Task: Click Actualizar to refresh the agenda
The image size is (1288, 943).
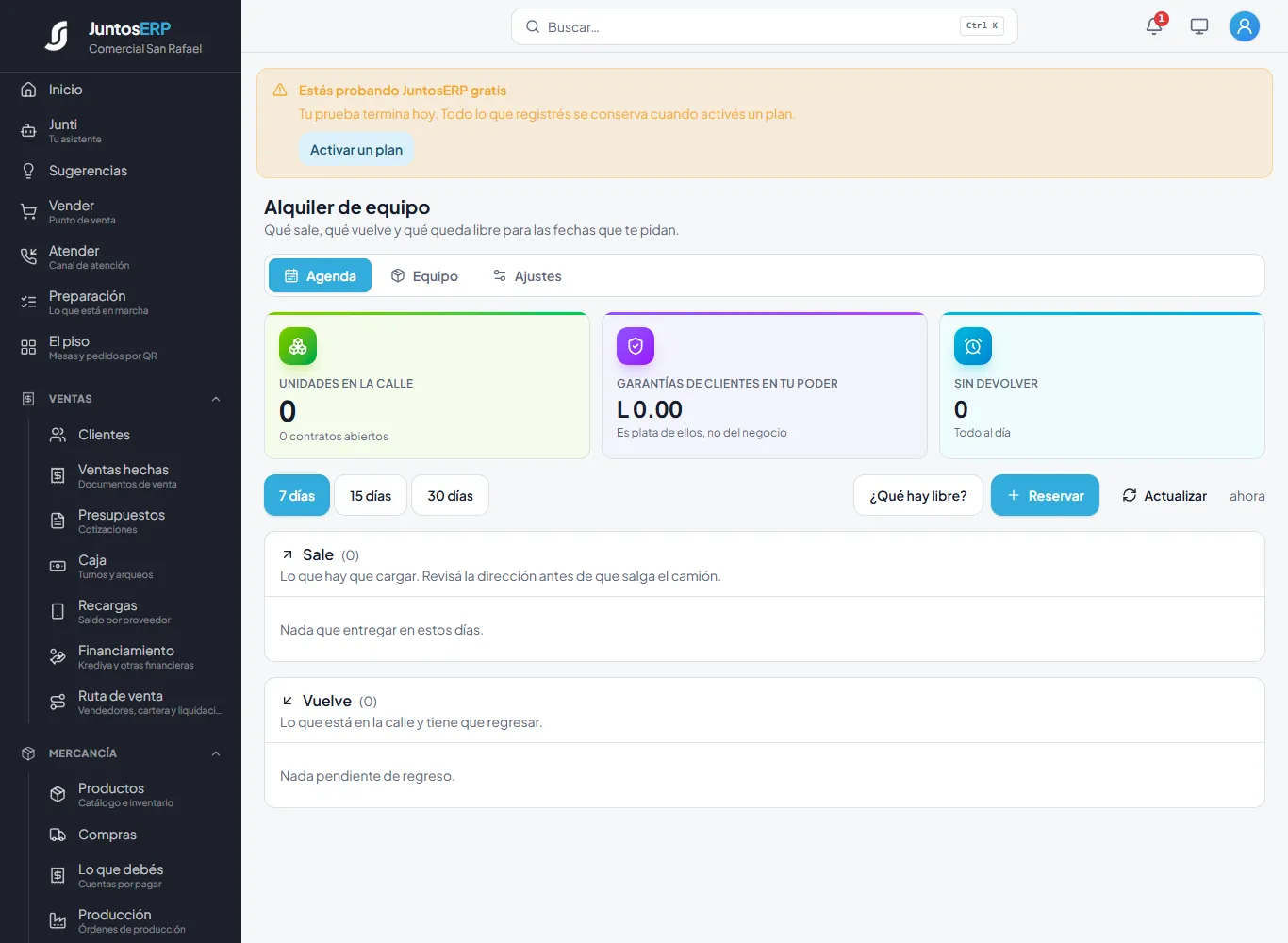Action: [x=1164, y=495]
